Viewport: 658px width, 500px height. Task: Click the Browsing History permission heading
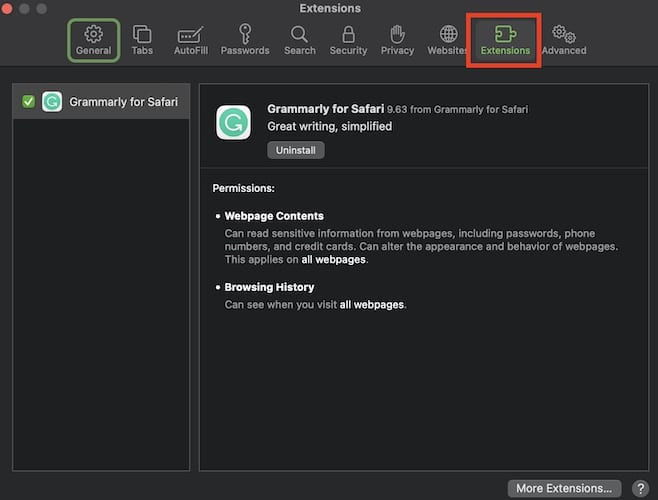[269, 287]
